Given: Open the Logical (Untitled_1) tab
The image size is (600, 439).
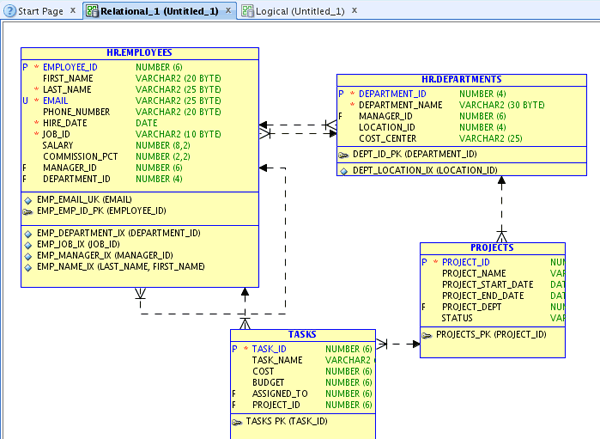Looking at the screenshot, I should point(299,11).
